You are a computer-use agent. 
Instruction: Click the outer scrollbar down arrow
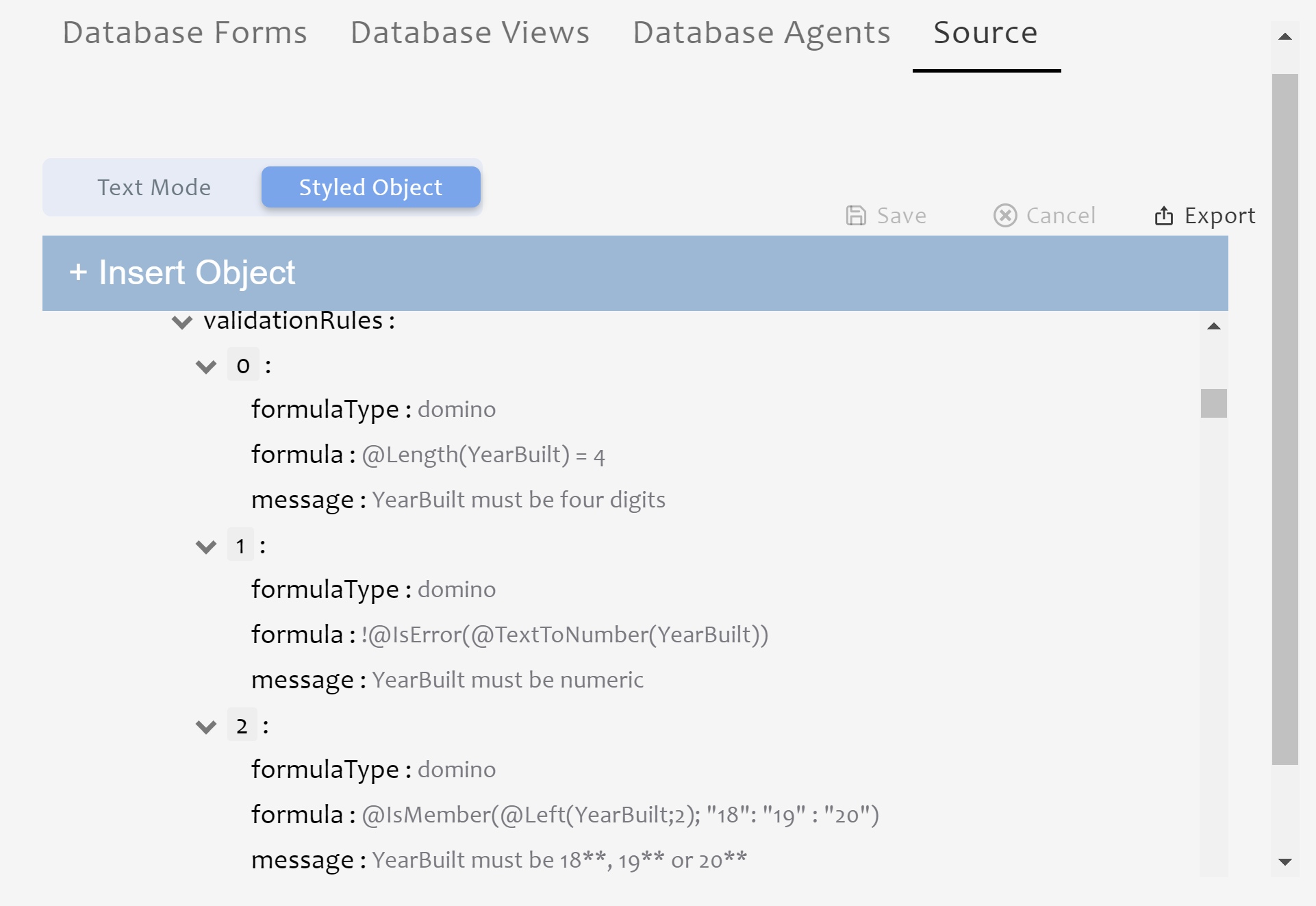coord(1285,862)
